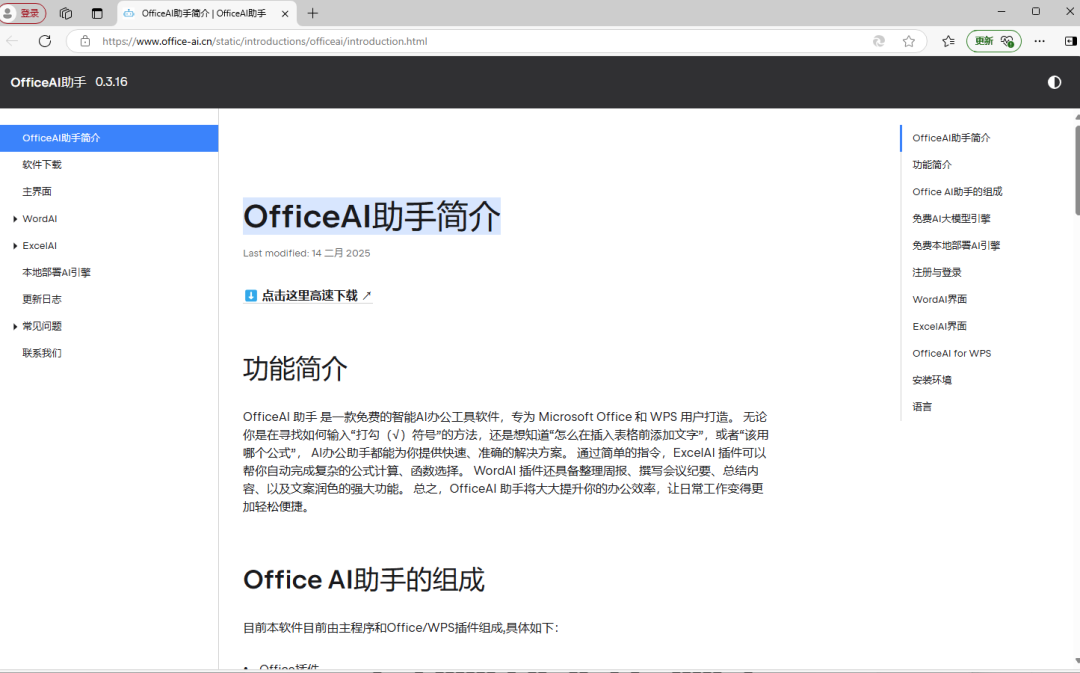Click the external-link arrow after 高速下载
The height and width of the screenshot is (673, 1080).
pos(366,296)
